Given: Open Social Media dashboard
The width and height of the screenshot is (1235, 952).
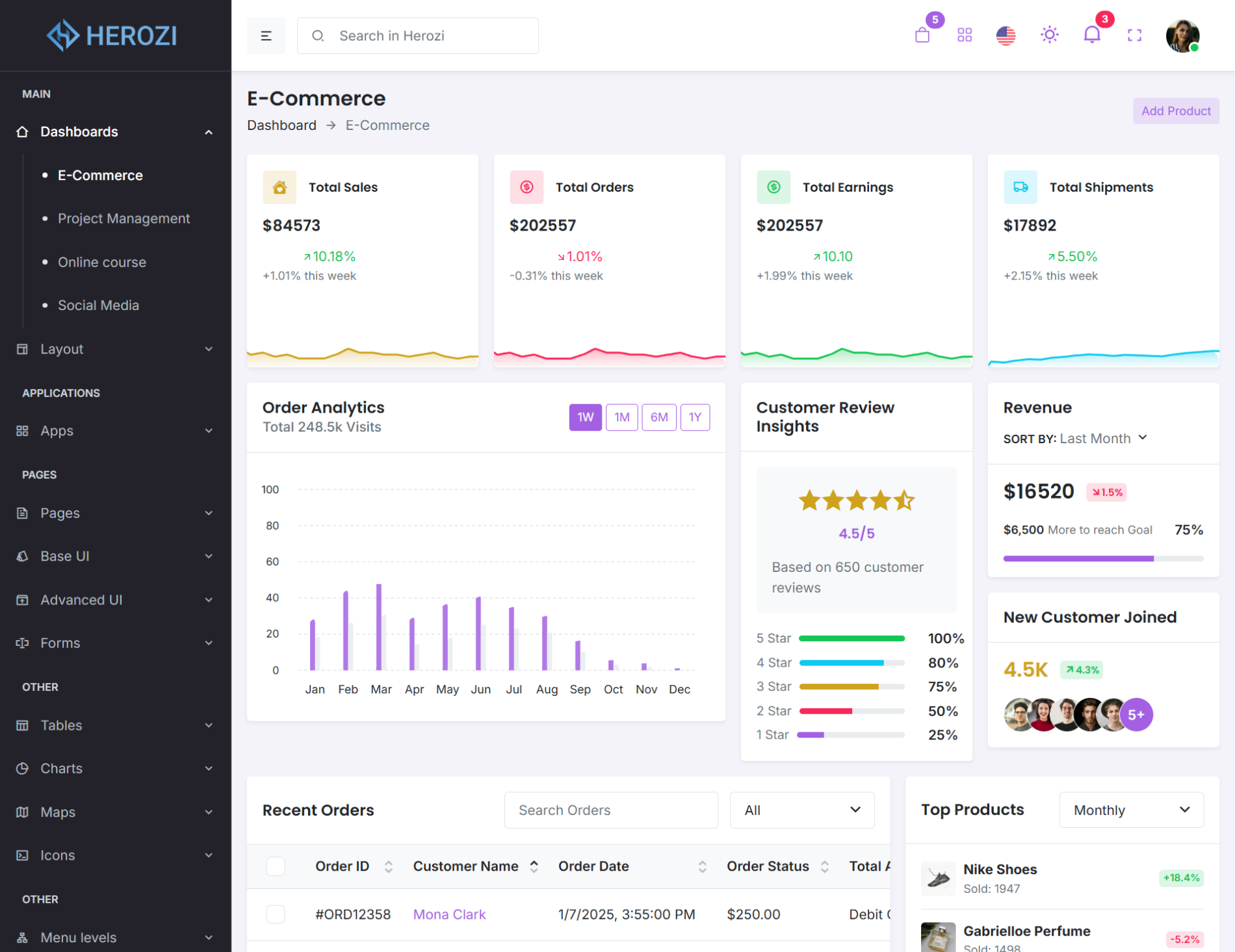Looking at the screenshot, I should point(98,305).
